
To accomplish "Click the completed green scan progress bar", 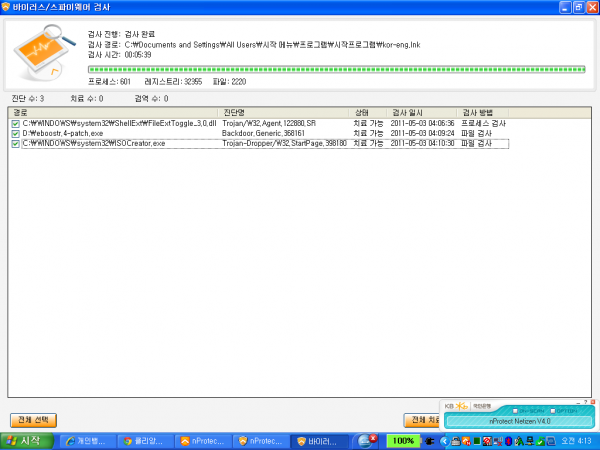I will [337, 69].
